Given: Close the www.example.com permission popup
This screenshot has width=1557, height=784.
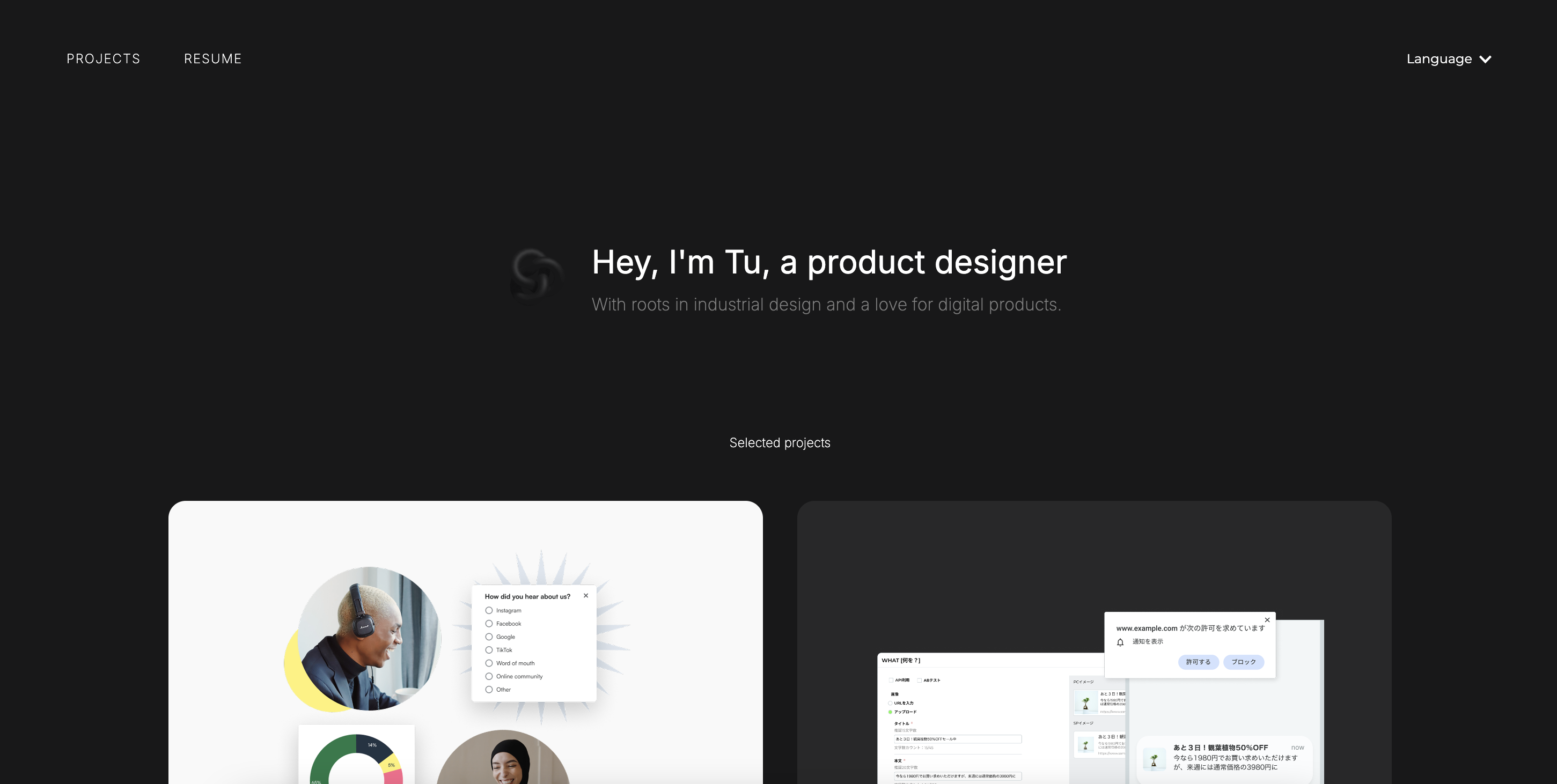Looking at the screenshot, I should (1267, 620).
